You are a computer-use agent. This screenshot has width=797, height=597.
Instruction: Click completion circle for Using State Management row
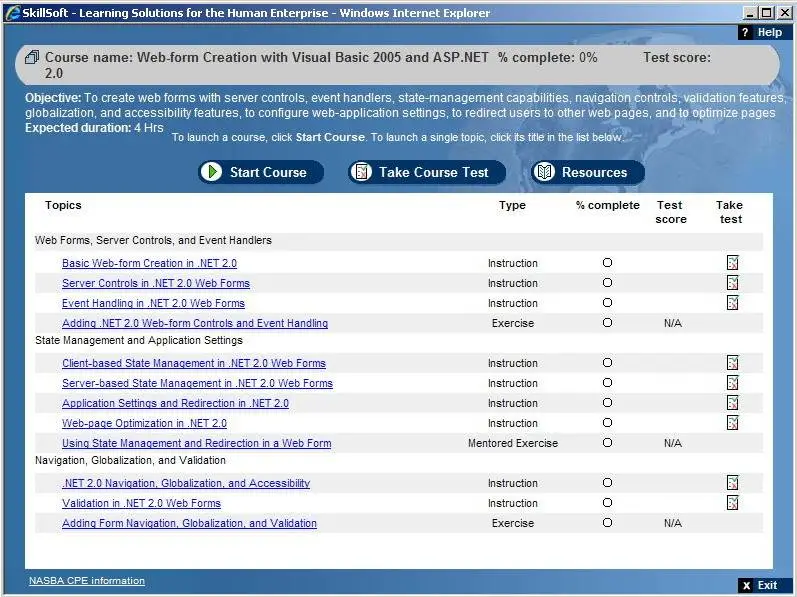tap(607, 443)
